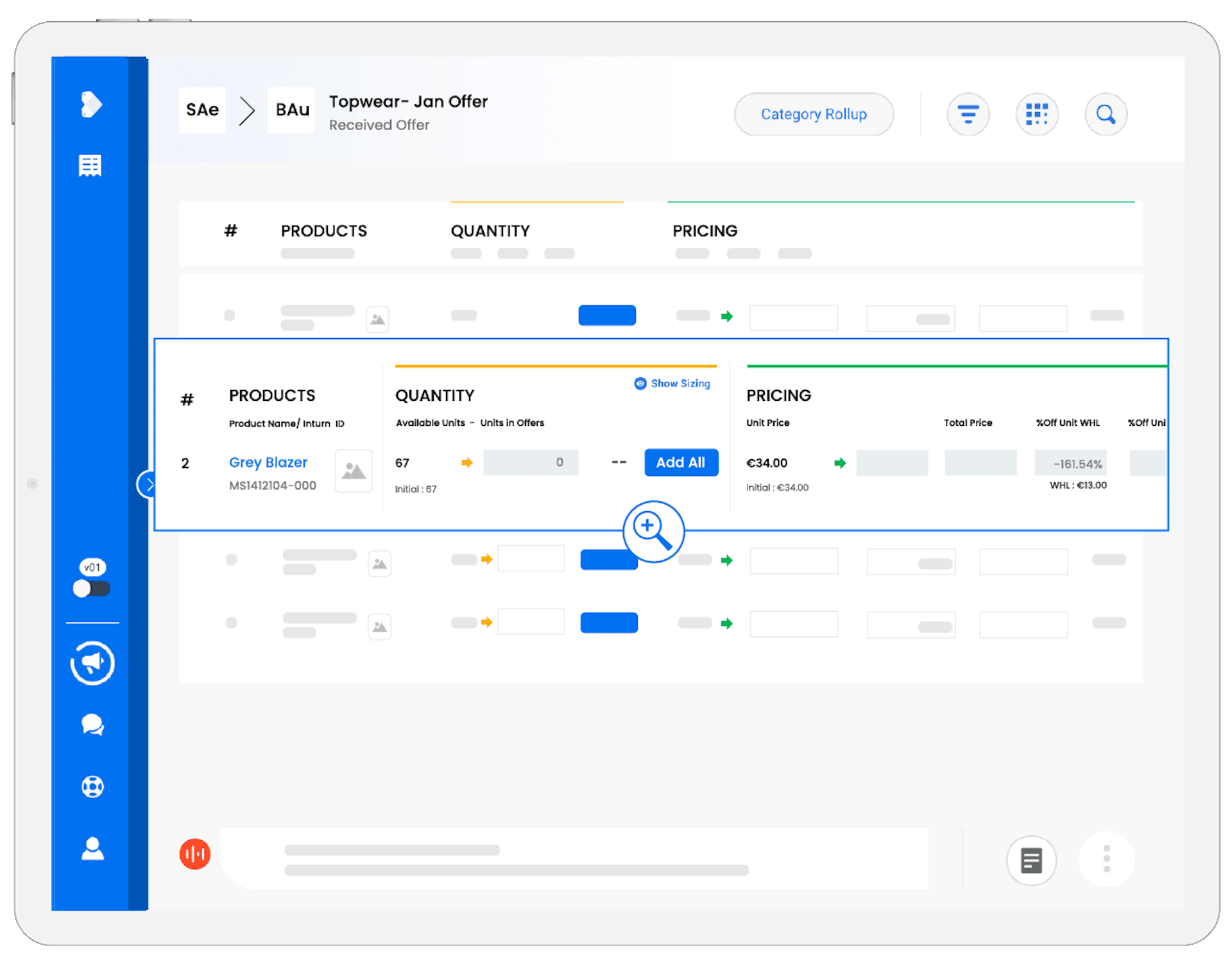
Task: Select the radio button beside Grey Blazer row
Action: (186, 463)
